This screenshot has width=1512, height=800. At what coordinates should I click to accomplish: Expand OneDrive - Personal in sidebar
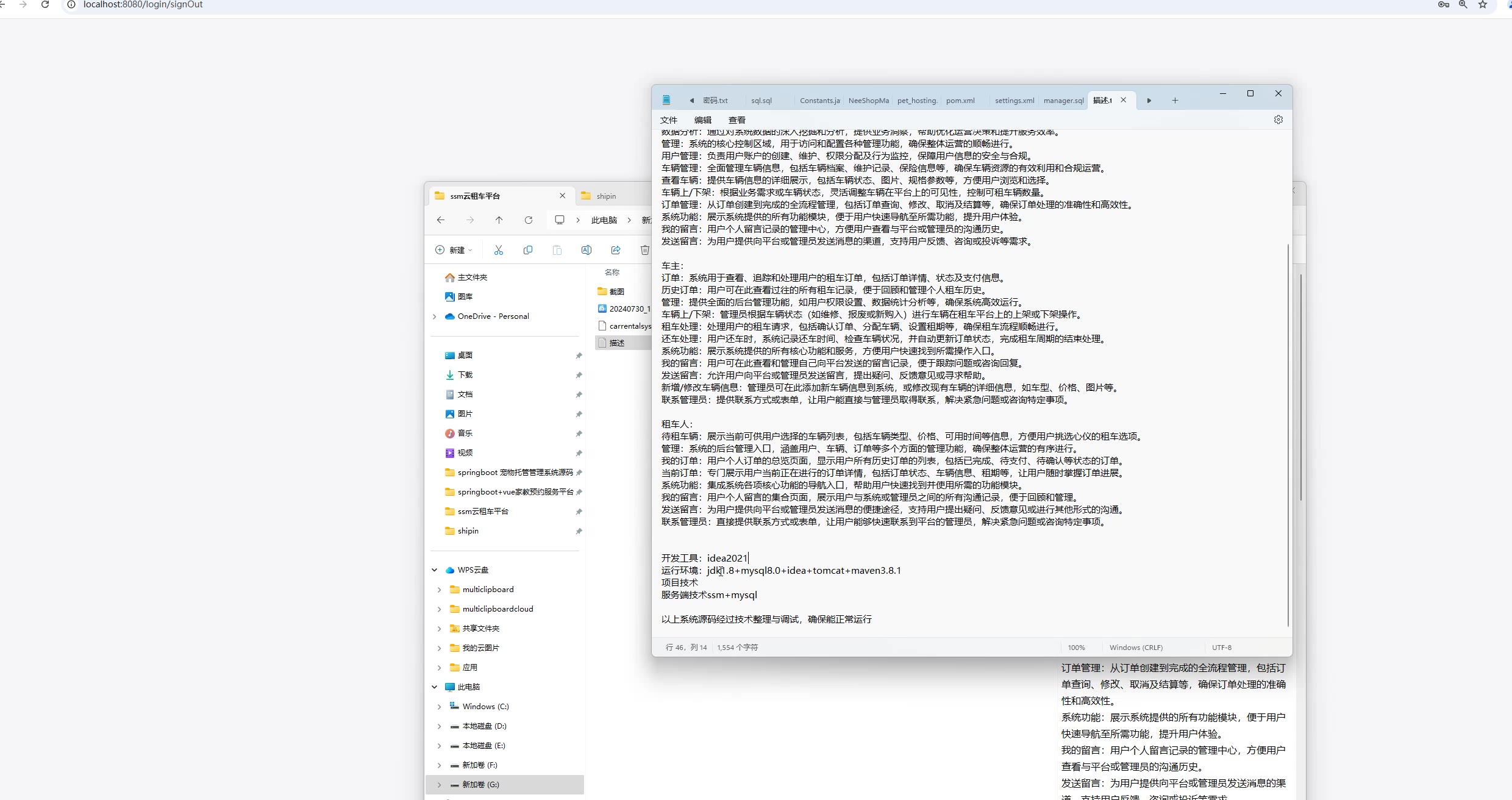click(x=435, y=316)
